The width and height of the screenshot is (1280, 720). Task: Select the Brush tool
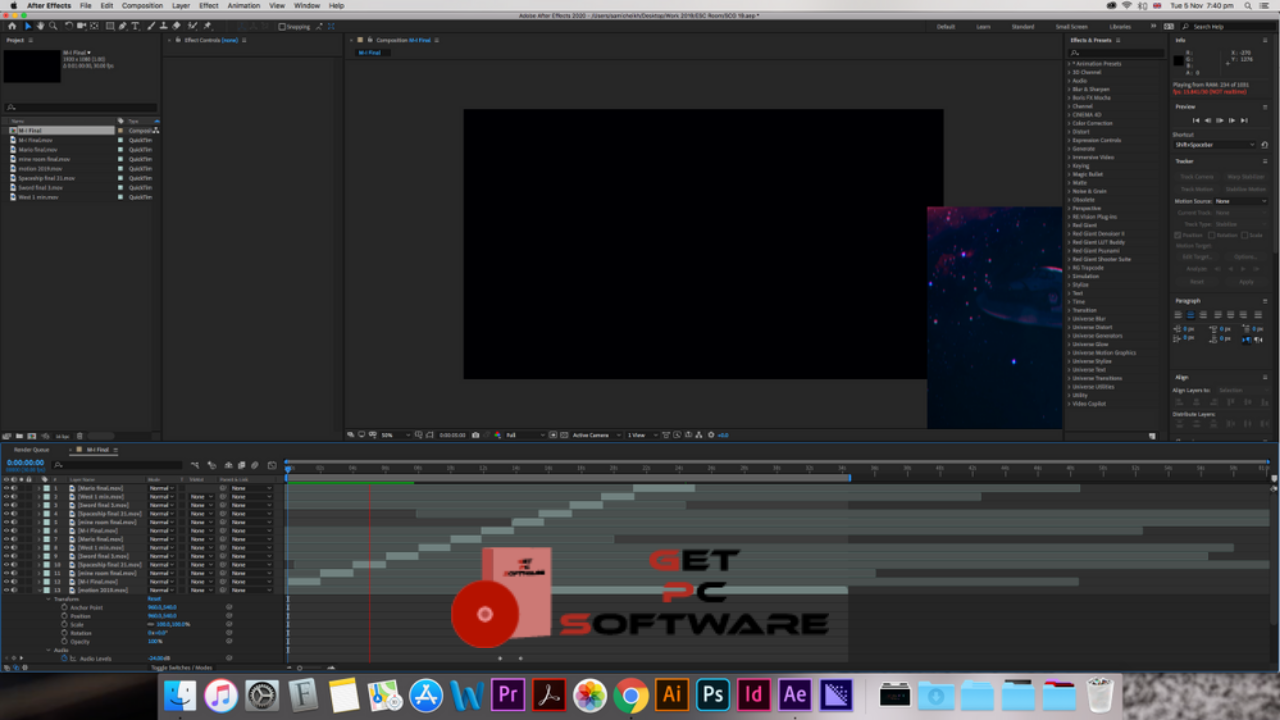[151, 26]
